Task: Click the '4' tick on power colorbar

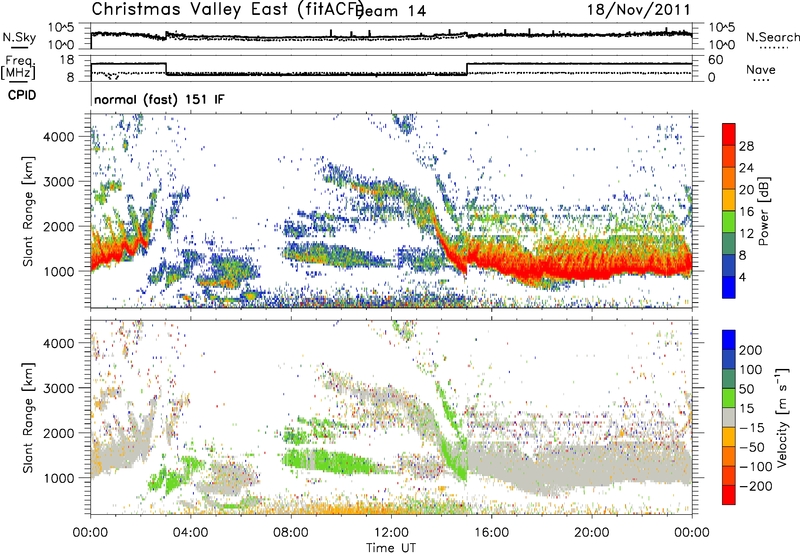Action: click(742, 277)
